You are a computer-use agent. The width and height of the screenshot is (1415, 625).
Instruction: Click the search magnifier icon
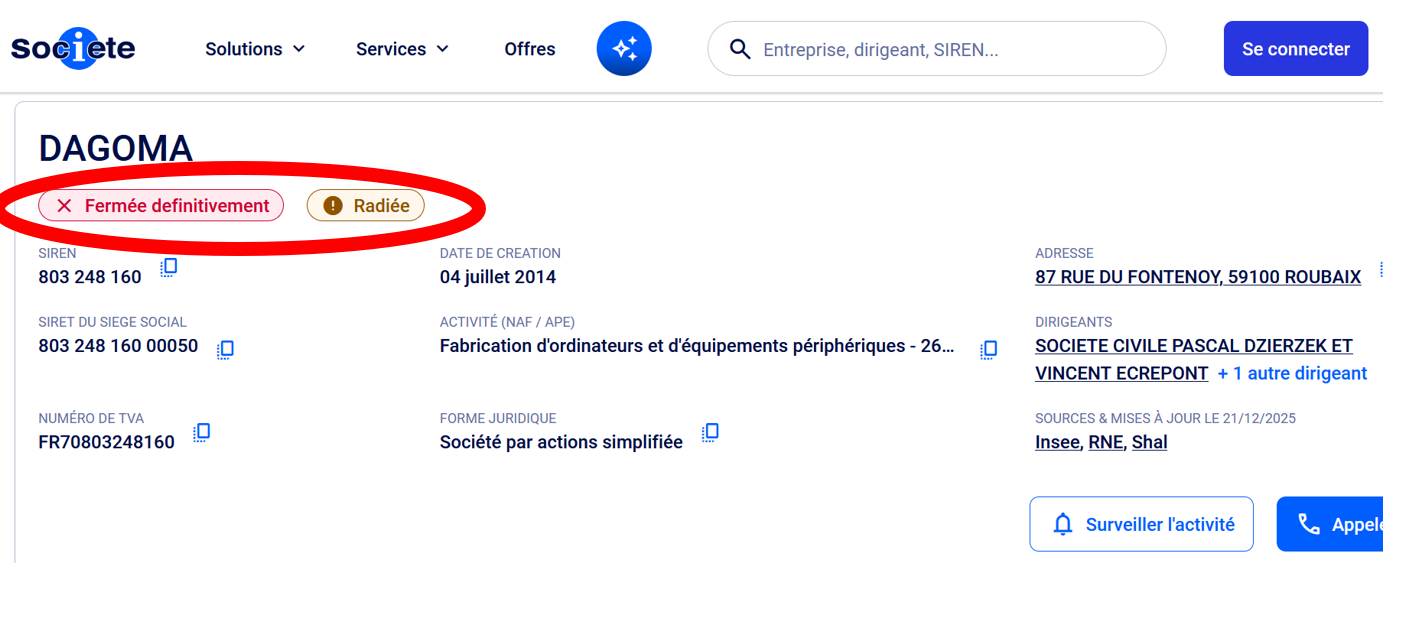[x=740, y=49]
